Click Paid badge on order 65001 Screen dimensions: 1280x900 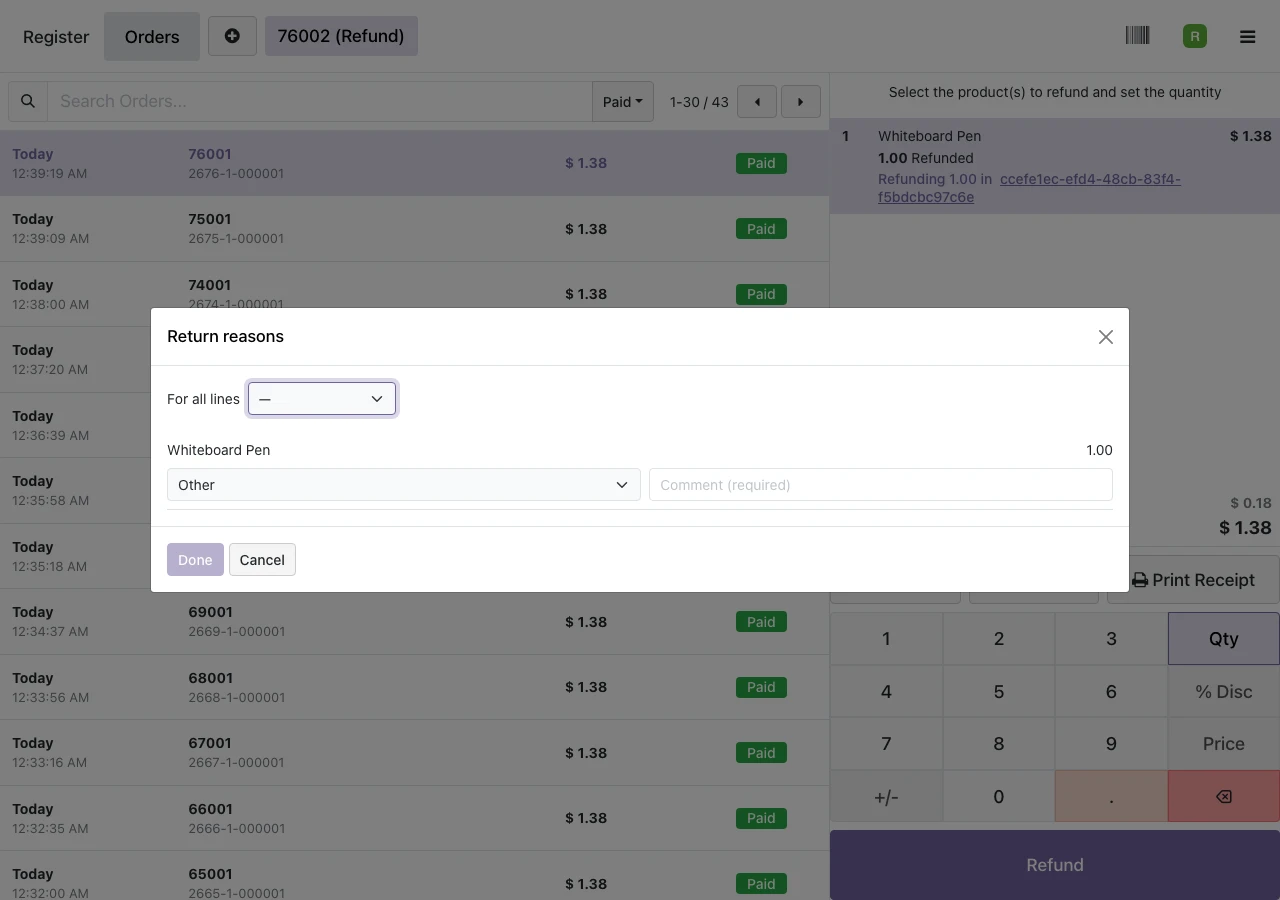[x=761, y=884]
